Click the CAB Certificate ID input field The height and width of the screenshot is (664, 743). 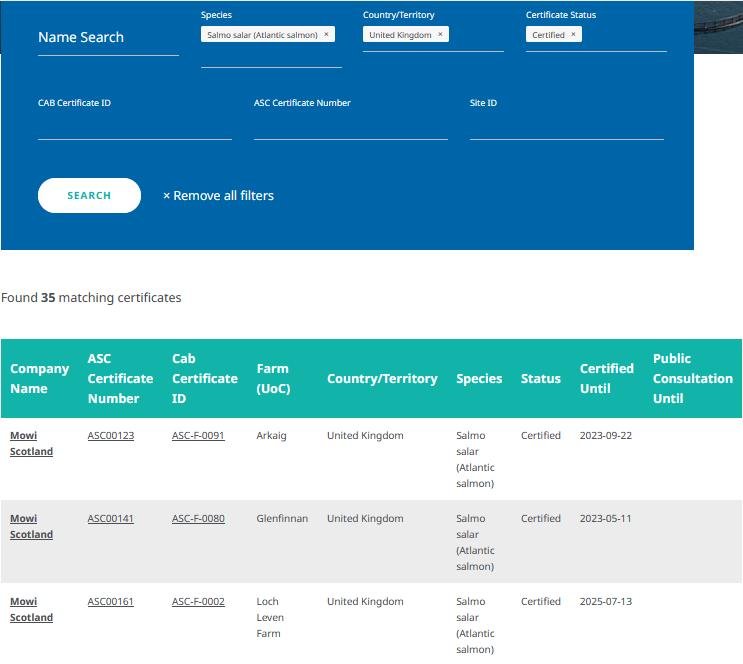pyautogui.click(x=134, y=126)
